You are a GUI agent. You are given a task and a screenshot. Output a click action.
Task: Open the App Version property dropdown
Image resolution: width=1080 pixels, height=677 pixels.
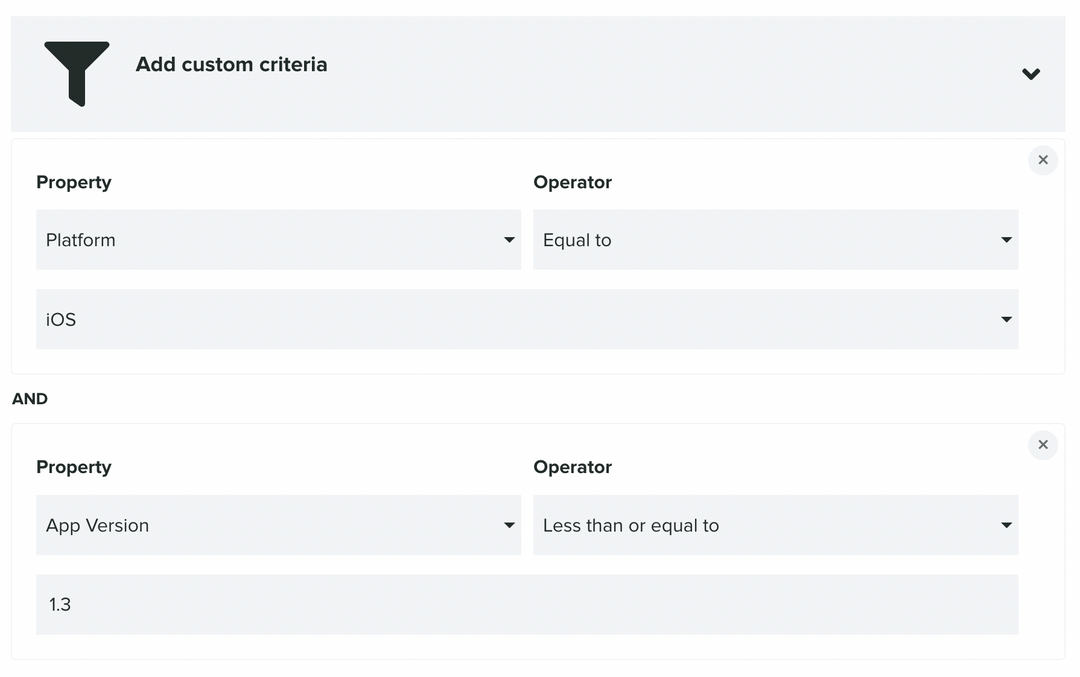278,525
